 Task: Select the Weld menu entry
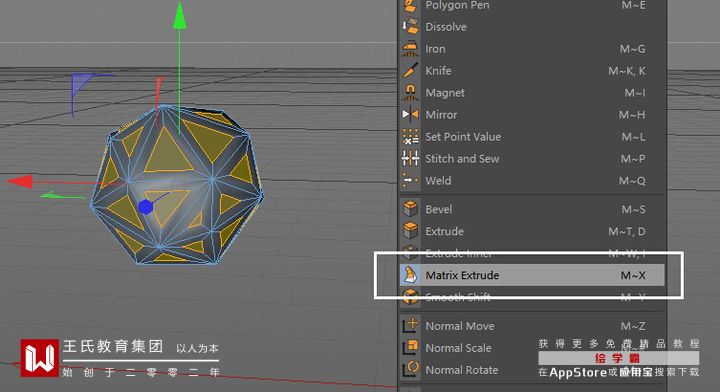tap(533, 181)
